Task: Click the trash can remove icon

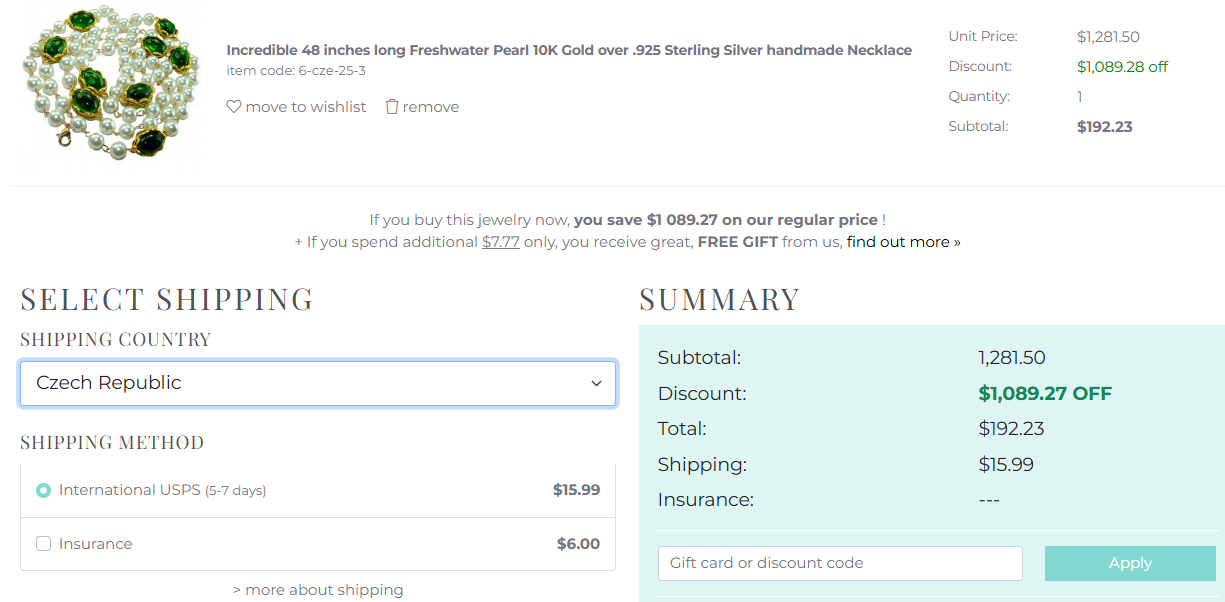Action: coord(392,106)
